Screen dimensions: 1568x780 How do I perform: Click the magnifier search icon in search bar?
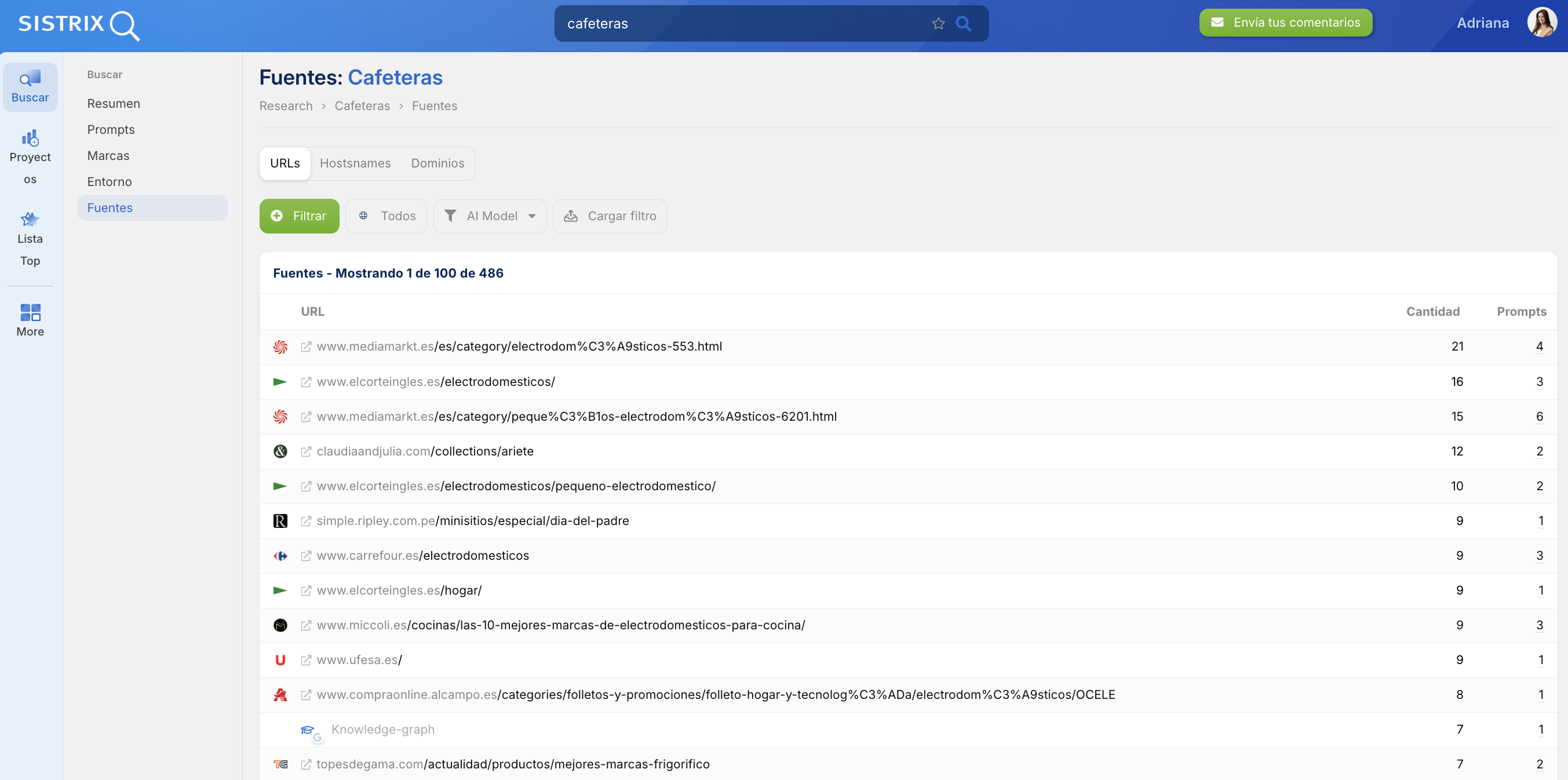963,24
